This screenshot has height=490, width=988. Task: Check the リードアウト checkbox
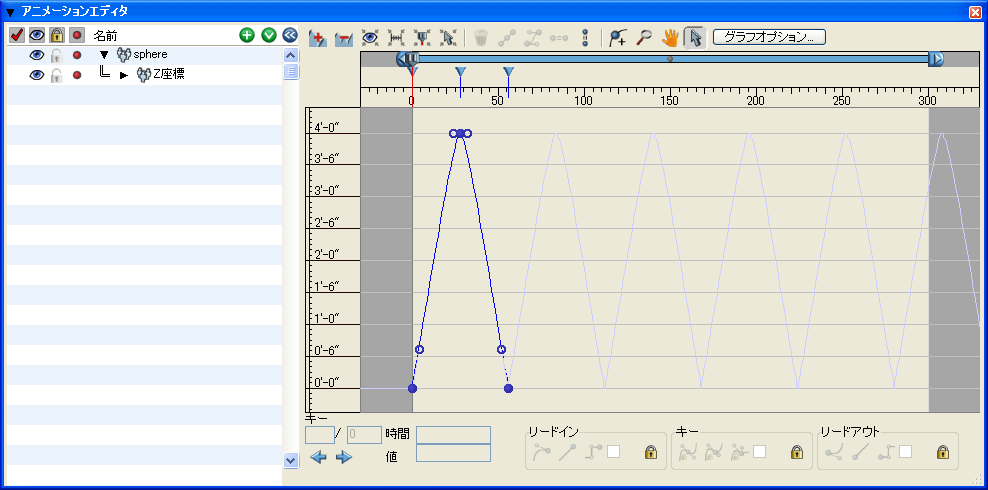point(905,452)
